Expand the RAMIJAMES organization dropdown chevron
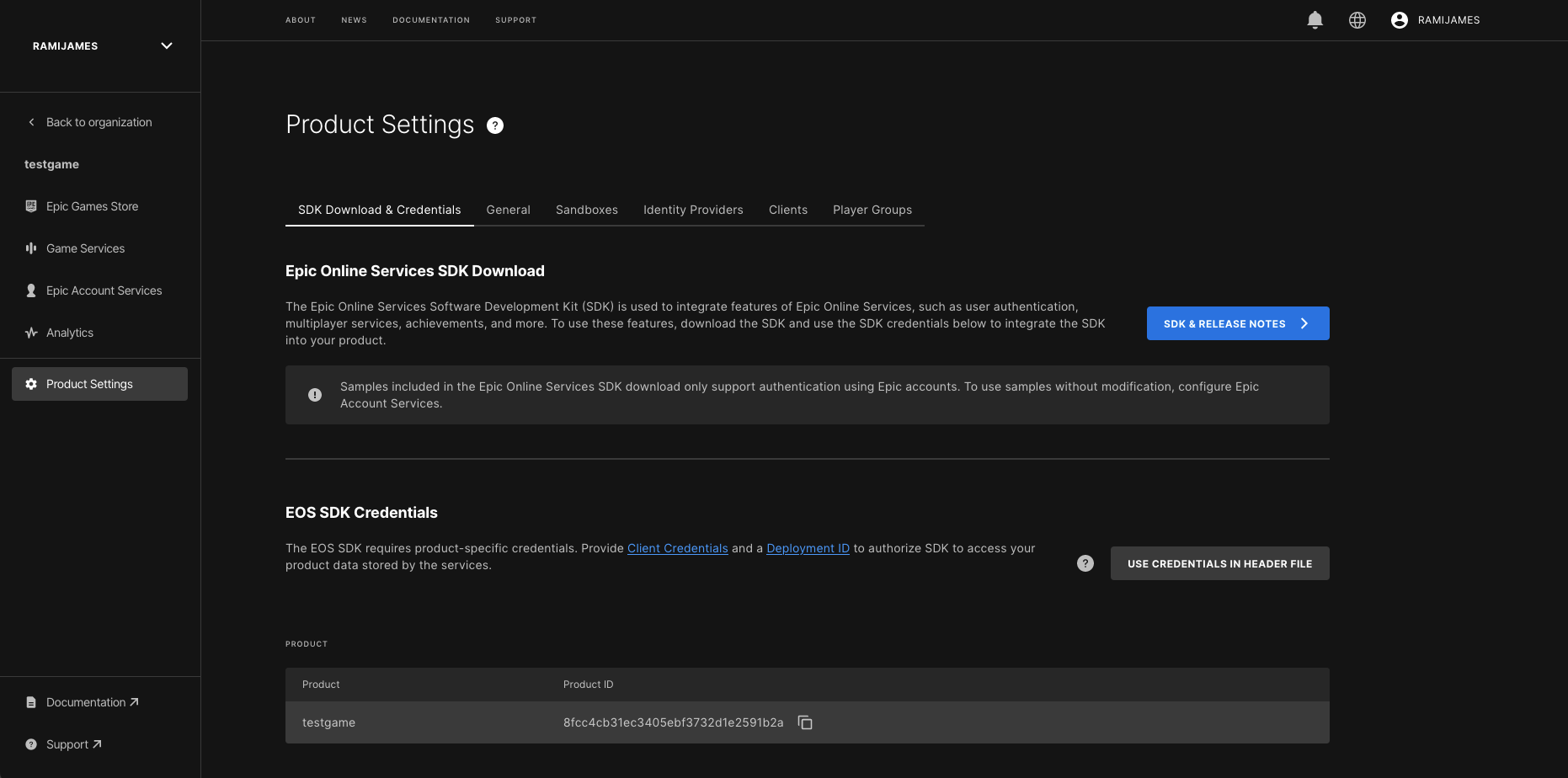 pos(167,46)
